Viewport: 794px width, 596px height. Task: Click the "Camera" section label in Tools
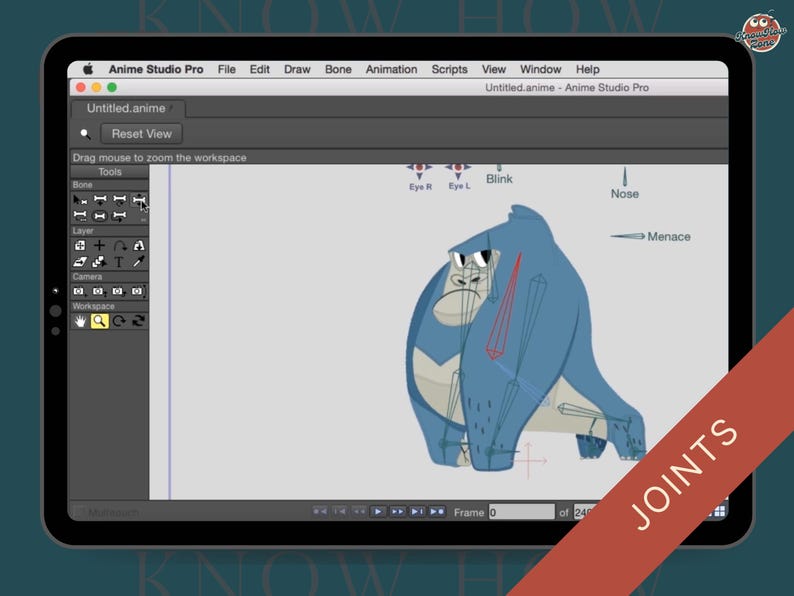87,277
